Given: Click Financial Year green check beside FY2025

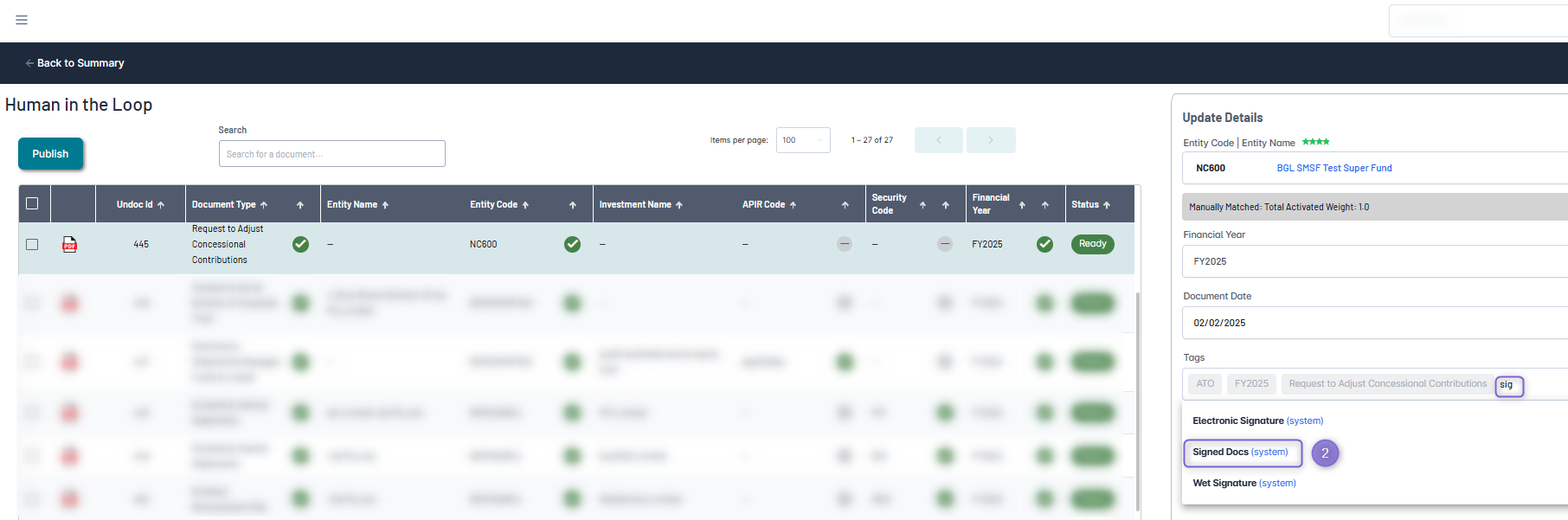Looking at the screenshot, I should coord(1044,245).
